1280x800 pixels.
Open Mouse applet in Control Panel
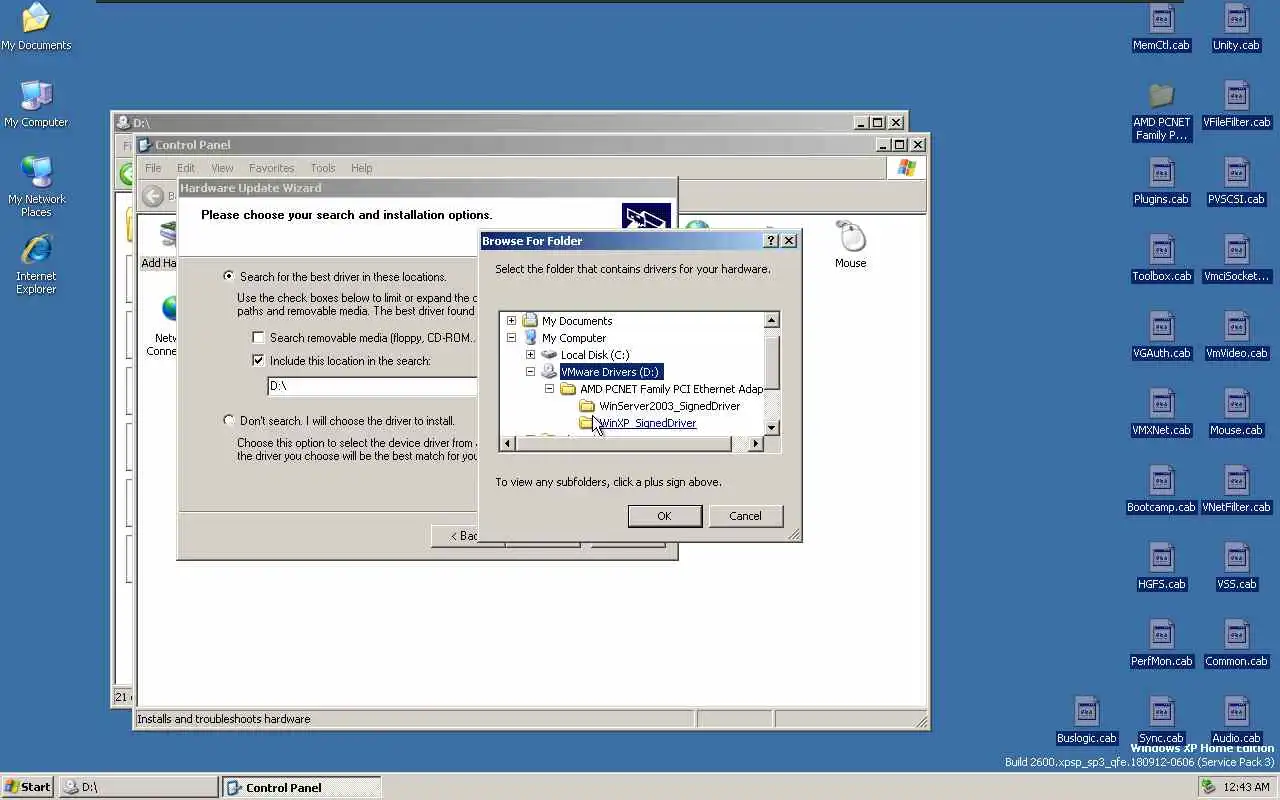(851, 245)
